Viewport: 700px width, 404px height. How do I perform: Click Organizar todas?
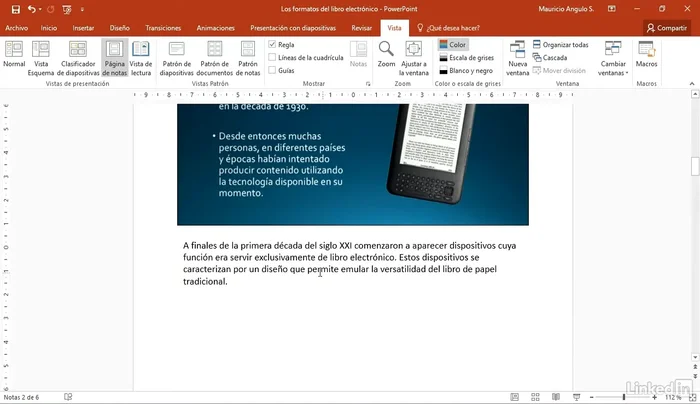(560, 45)
